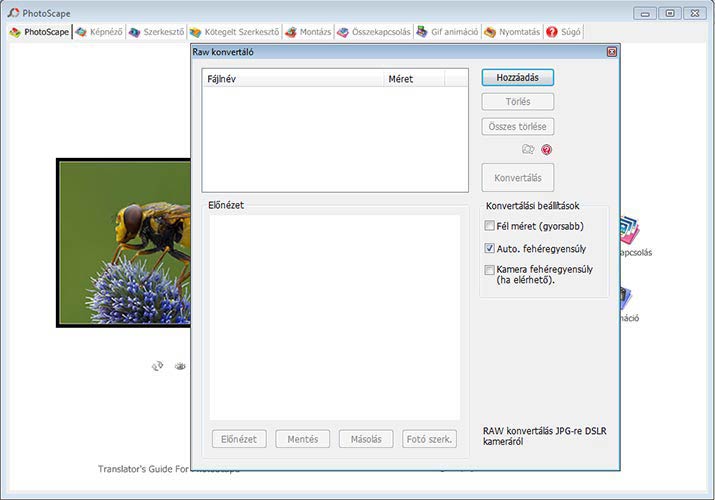Open the Szerkesztő tab

point(156,32)
